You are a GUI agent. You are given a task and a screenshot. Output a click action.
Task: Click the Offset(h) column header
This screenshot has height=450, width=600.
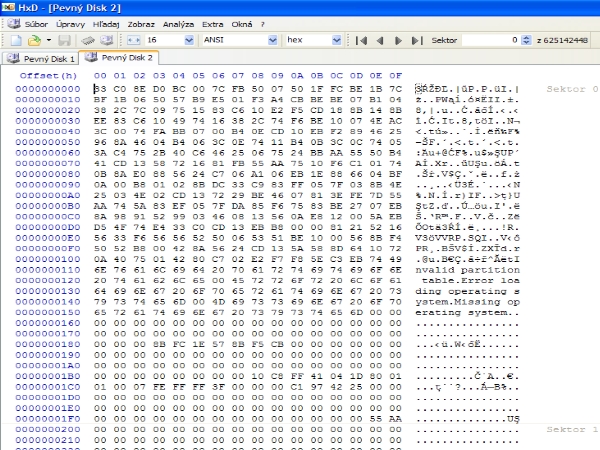[48, 76]
